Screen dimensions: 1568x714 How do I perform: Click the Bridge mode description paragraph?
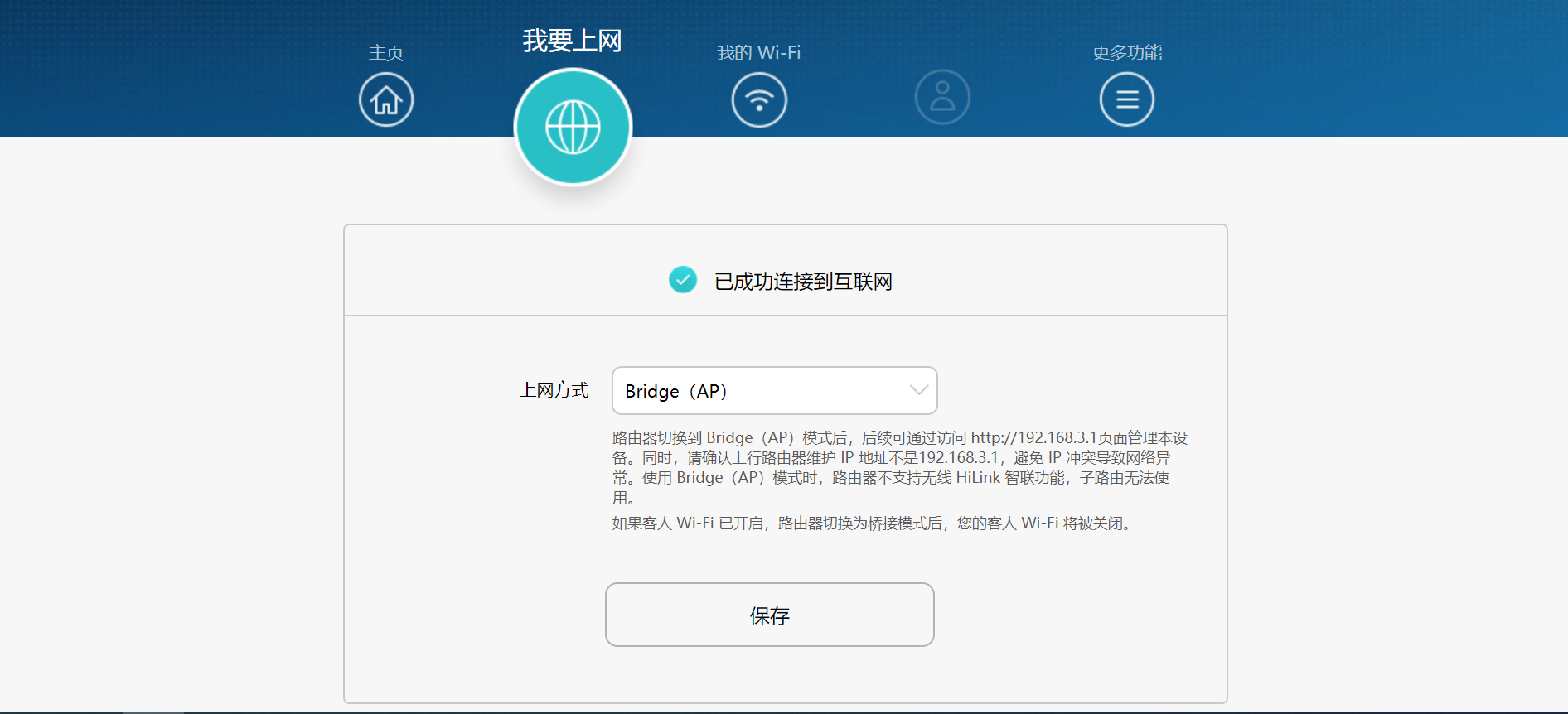[x=900, y=467]
